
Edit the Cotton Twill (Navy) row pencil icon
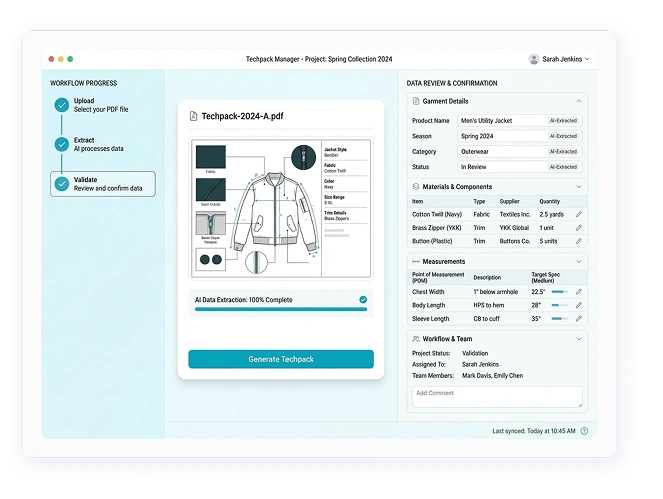point(579,214)
